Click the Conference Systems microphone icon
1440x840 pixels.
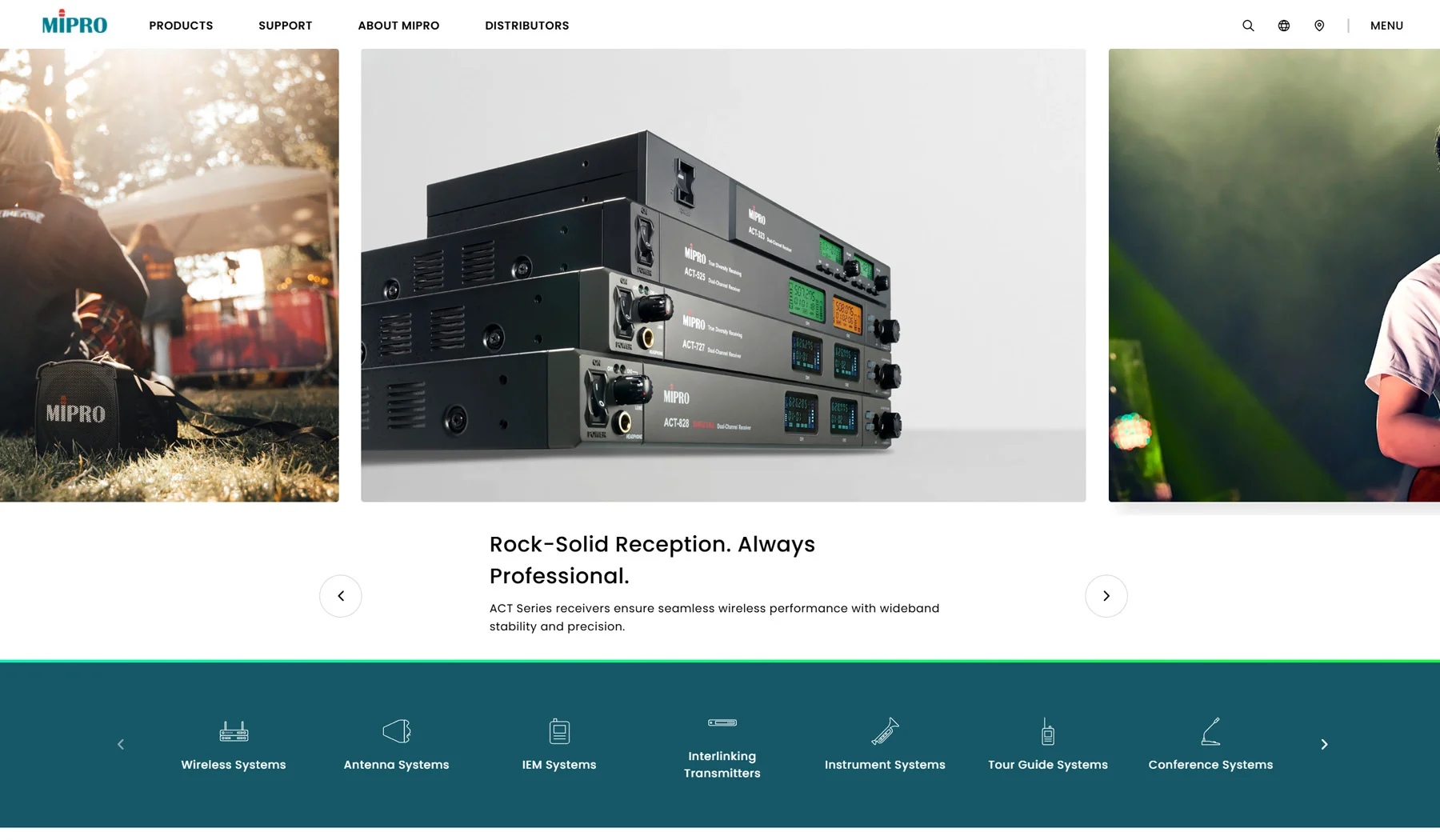[1210, 731]
